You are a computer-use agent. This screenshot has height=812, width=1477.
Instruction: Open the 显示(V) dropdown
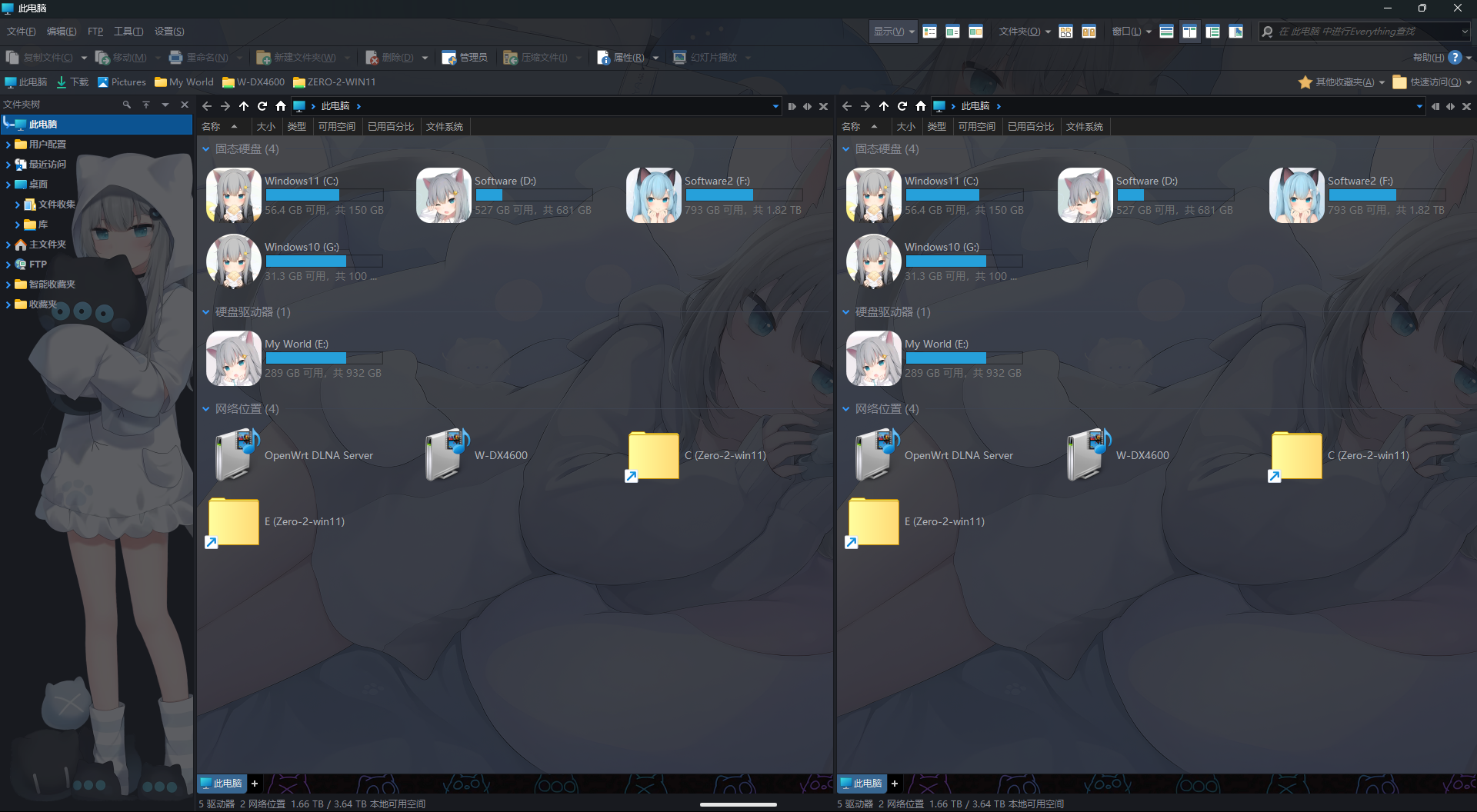(893, 32)
